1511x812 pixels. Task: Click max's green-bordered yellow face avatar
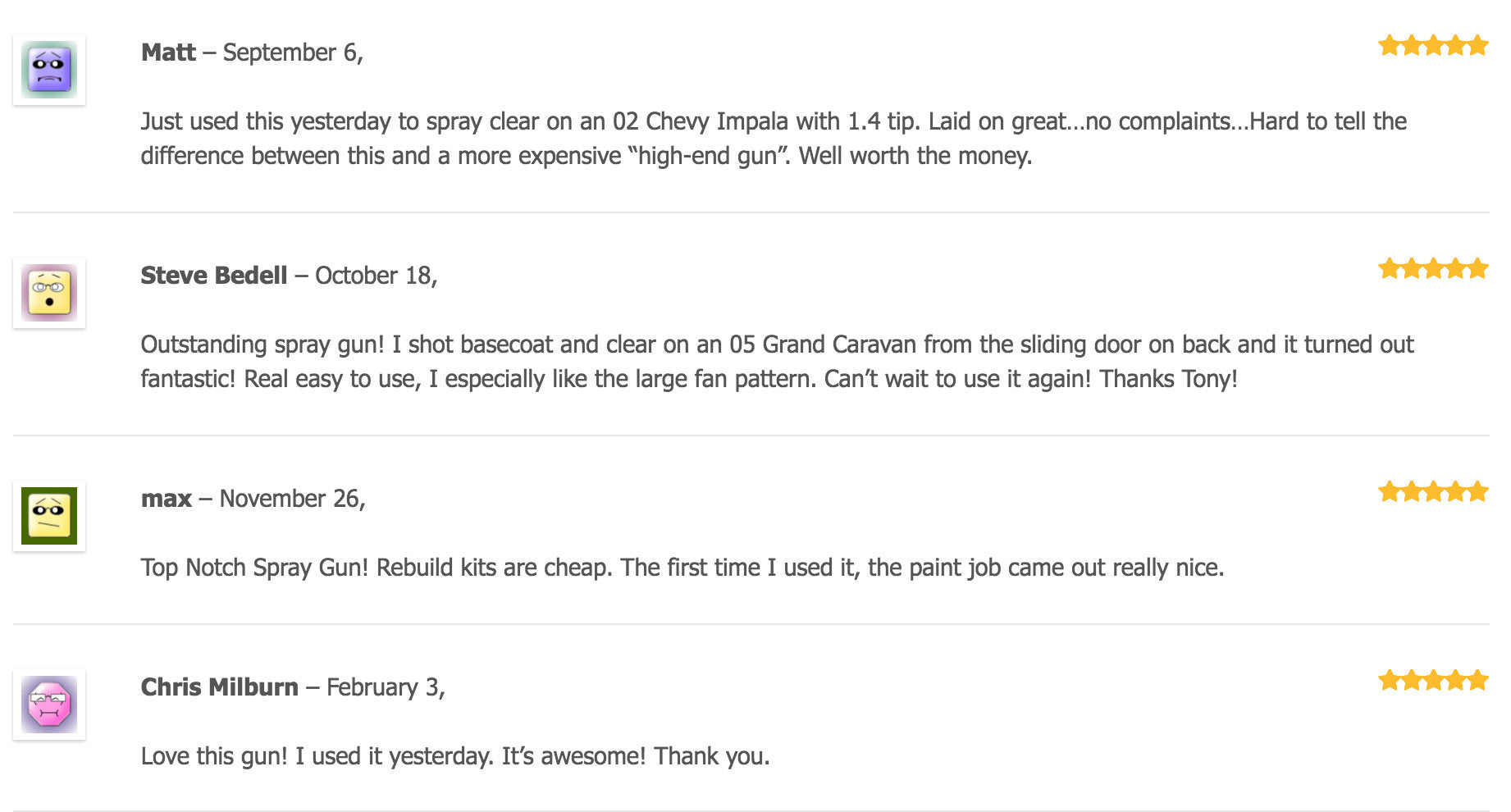coord(49,516)
